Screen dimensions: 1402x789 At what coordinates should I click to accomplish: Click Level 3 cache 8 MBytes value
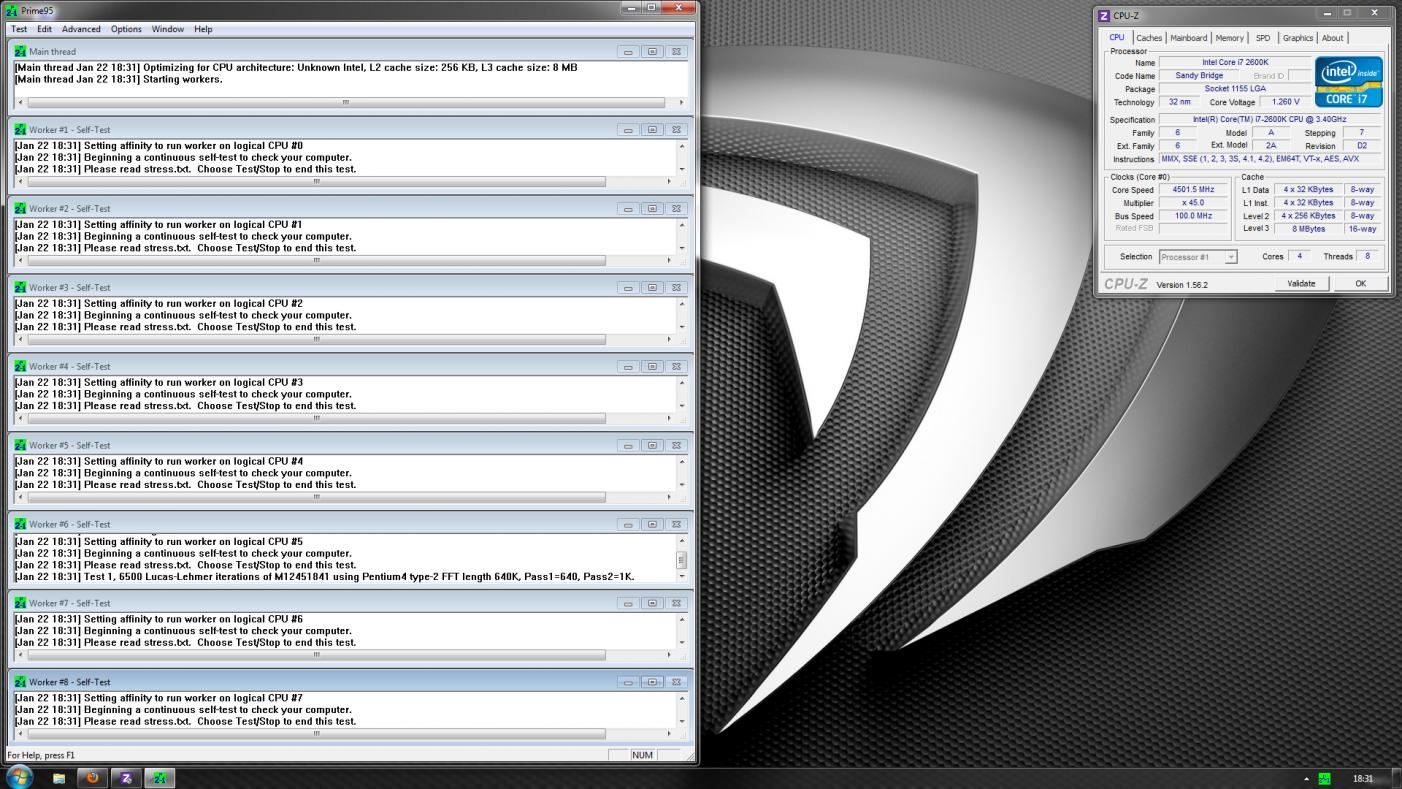tap(1309, 229)
